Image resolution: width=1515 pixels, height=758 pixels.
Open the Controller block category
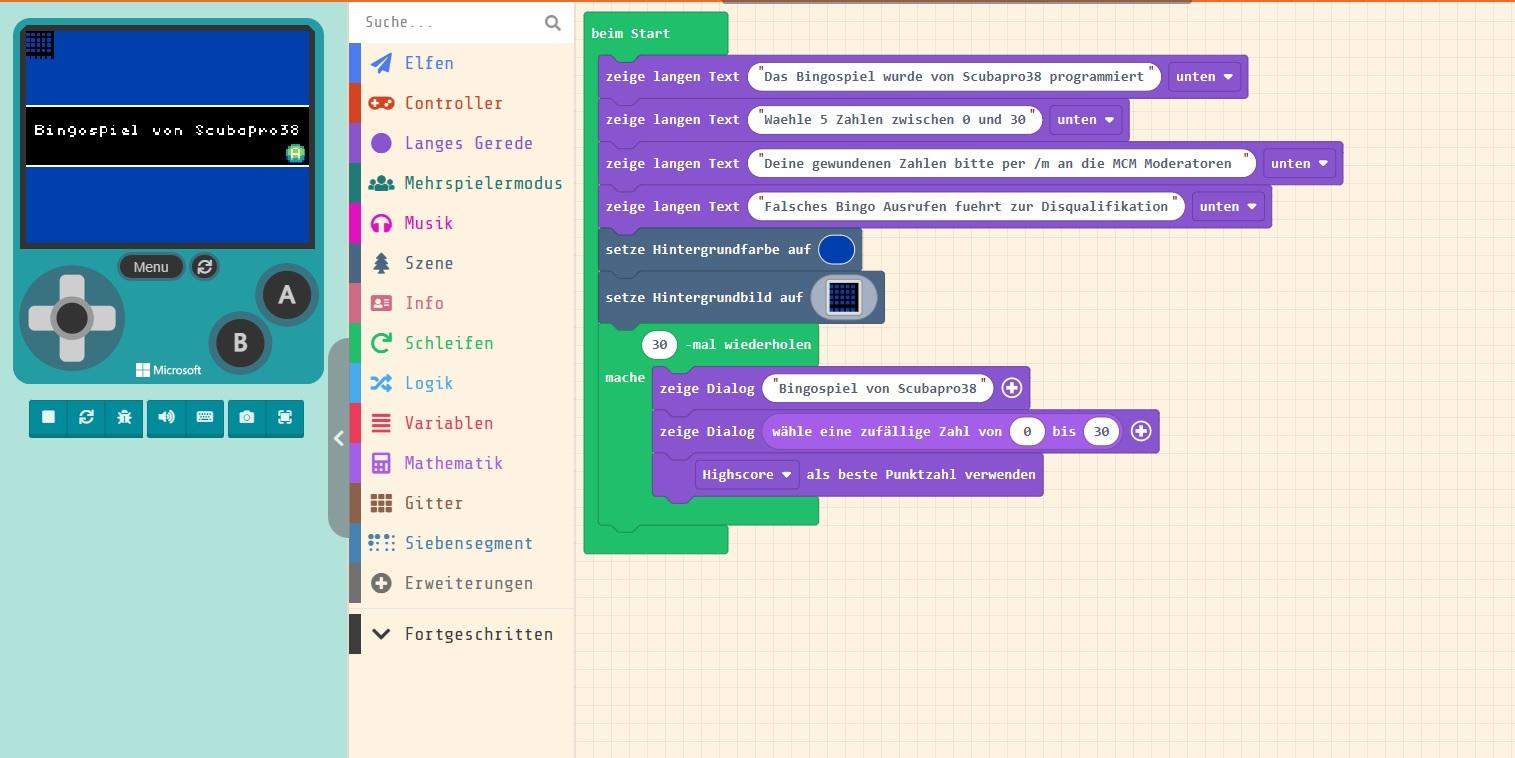tap(453, 103)
